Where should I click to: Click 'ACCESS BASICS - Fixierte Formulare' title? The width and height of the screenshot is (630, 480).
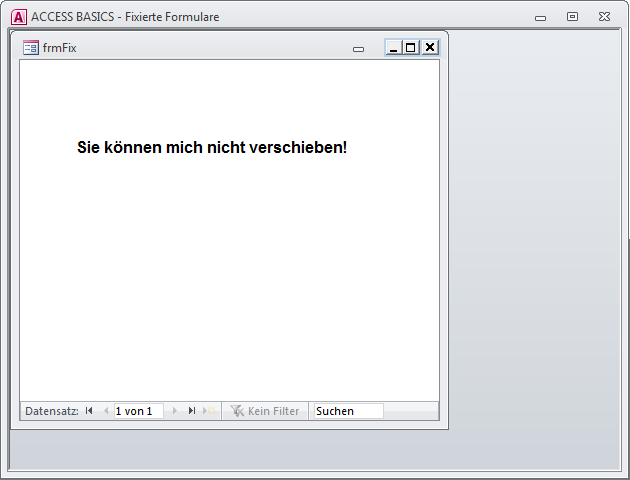tap(125, 17)
